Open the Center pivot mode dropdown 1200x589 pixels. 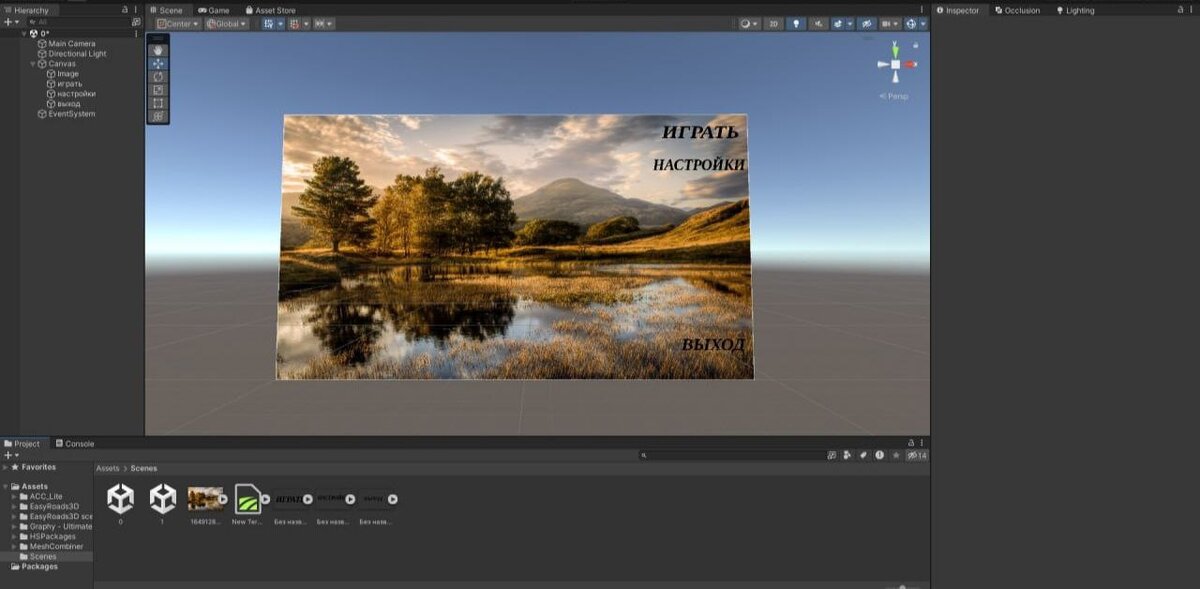(x=178, y=24)
